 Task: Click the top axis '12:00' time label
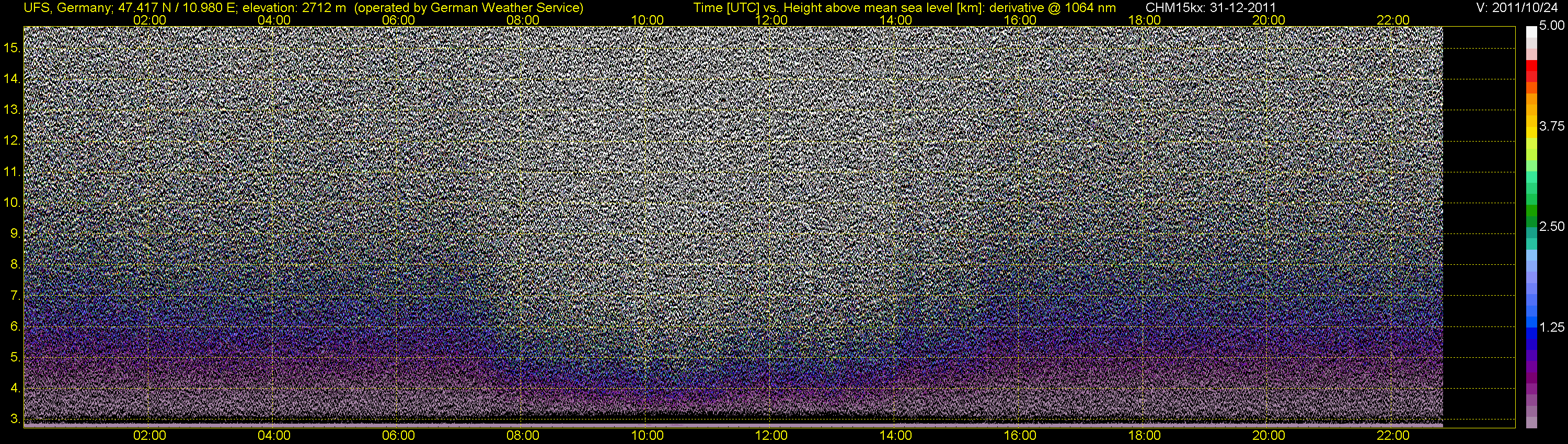click(x=771, y=20)
